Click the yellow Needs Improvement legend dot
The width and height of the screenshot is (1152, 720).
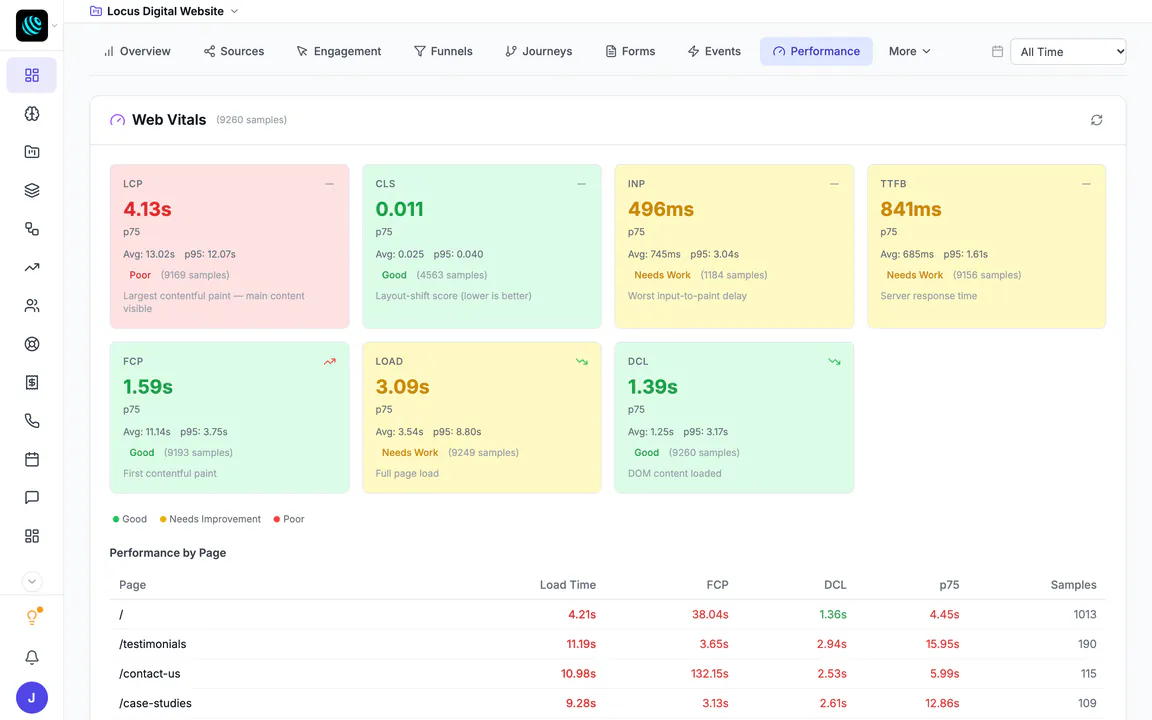163,519
